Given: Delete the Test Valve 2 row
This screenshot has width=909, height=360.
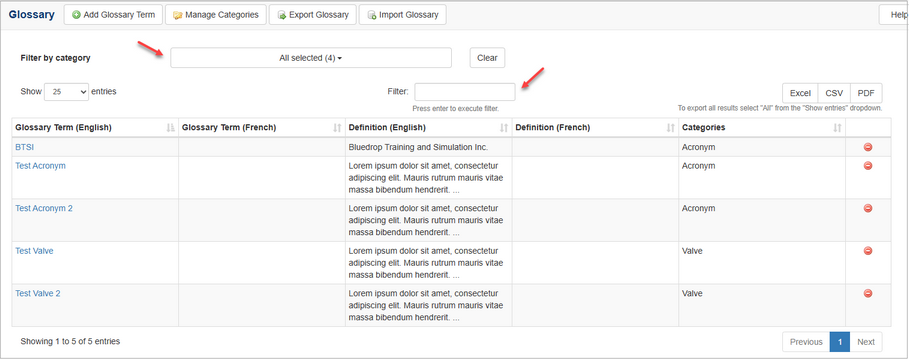Looking at the screenshot, I should [868, 293].
